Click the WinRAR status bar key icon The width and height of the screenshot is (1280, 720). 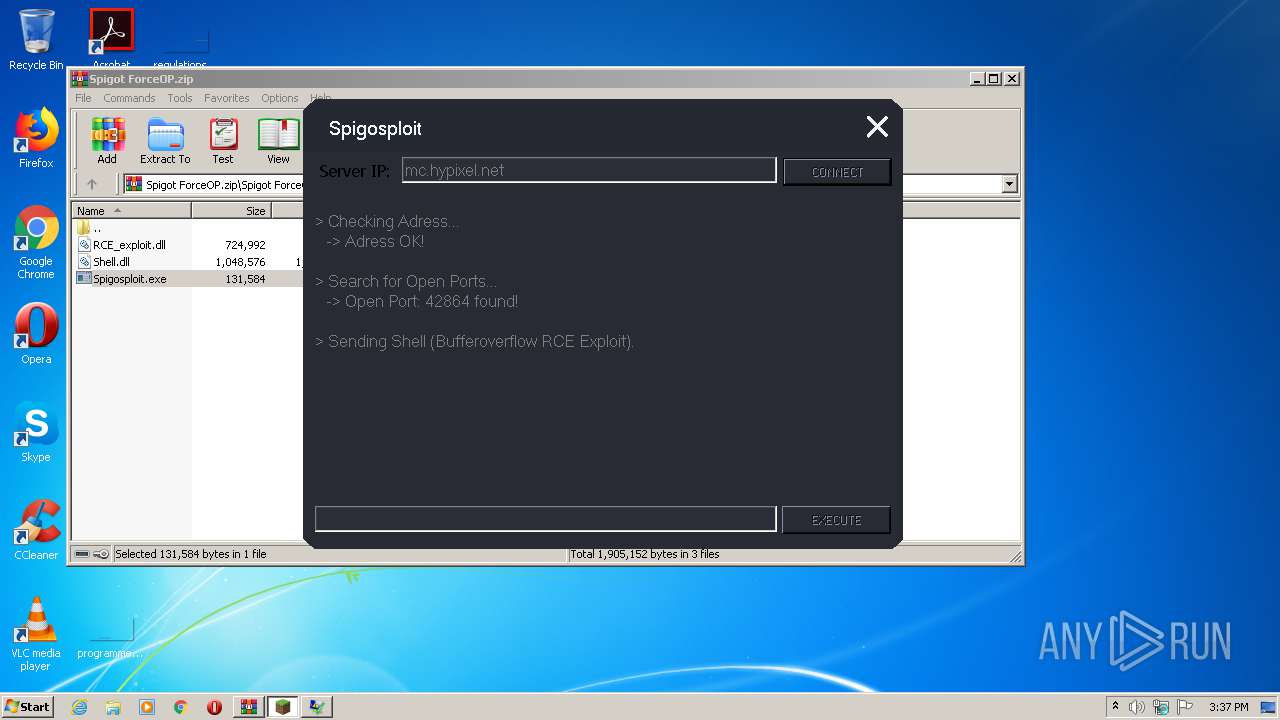(101, 554)
